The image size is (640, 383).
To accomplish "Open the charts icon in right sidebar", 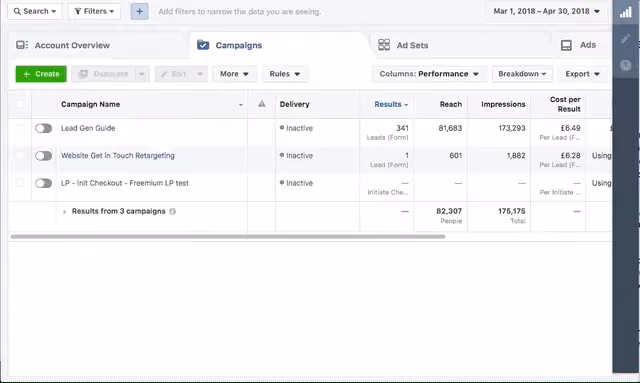I will [x=625, y=12].
